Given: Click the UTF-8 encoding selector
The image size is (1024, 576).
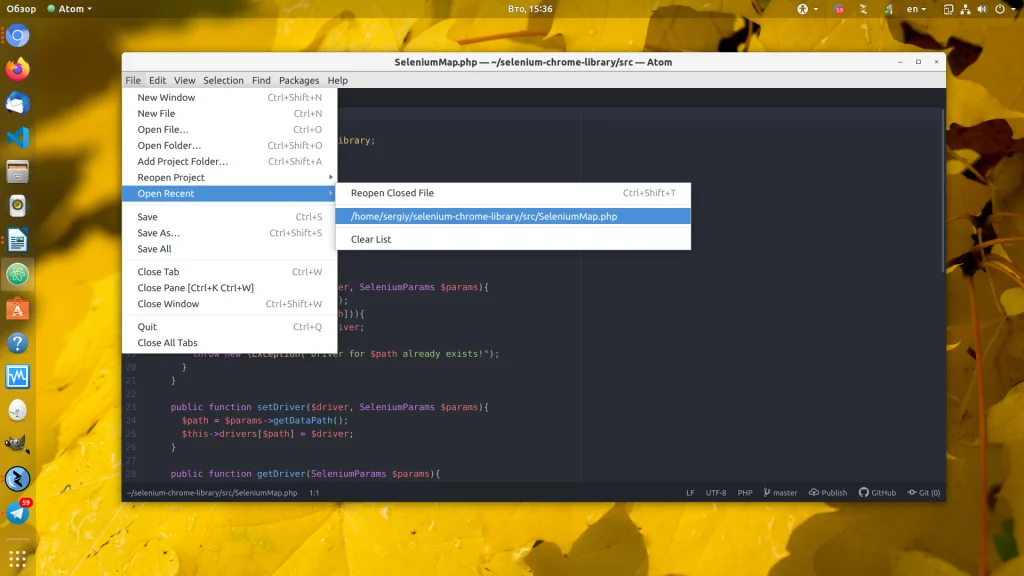Looking at the screenshot, I should click(x=716, y=493).
